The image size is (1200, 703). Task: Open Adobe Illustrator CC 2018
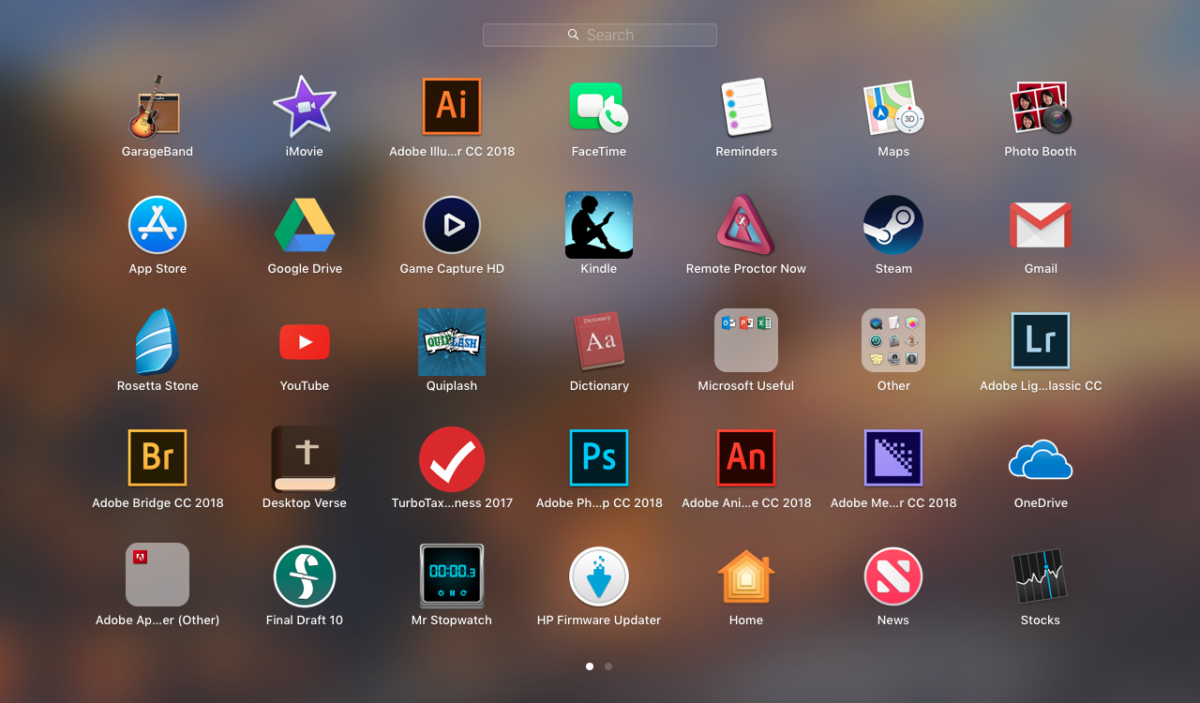tap(451, 107)
